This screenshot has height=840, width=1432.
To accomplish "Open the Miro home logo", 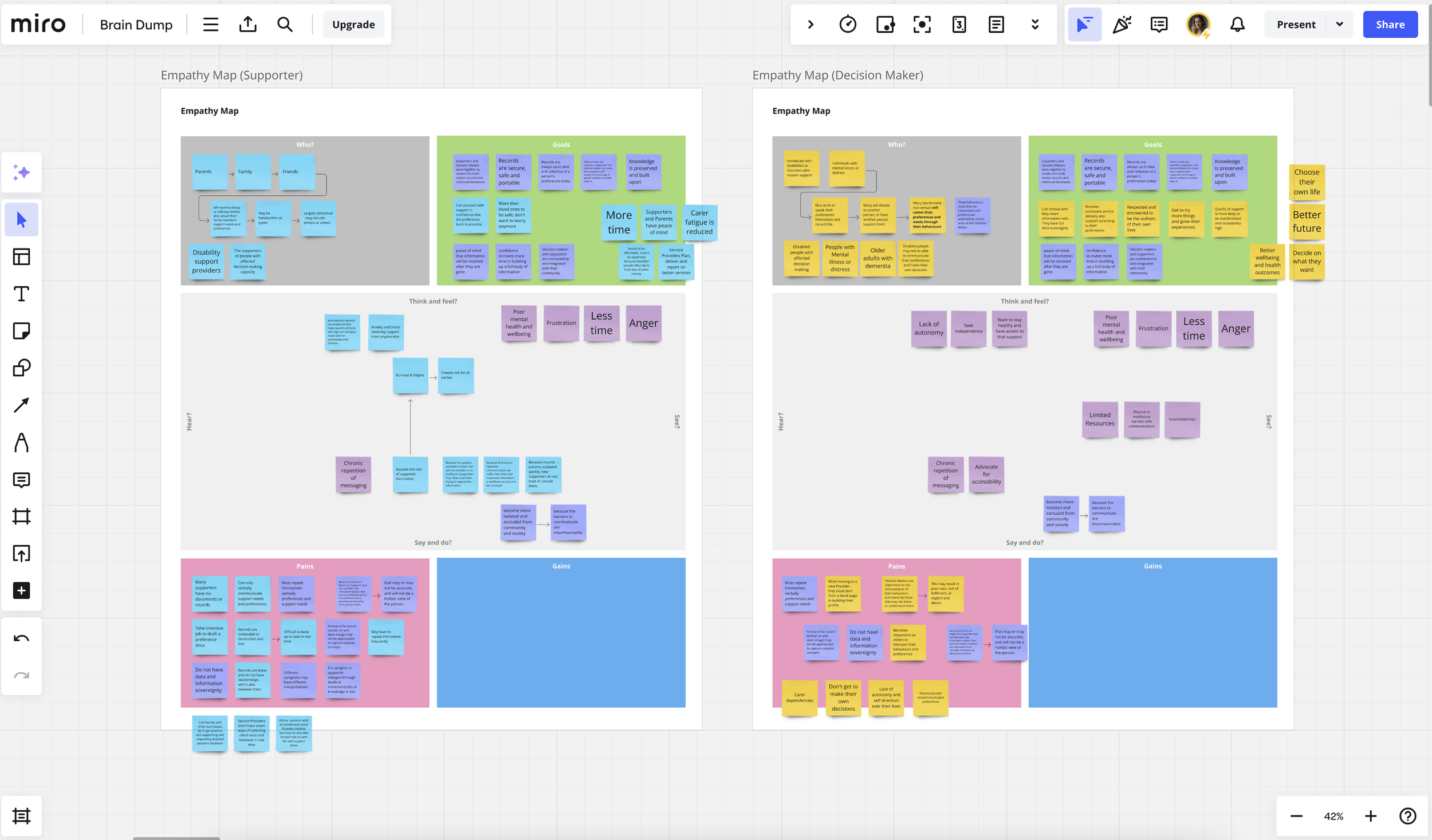I will [x=38, y=25].
